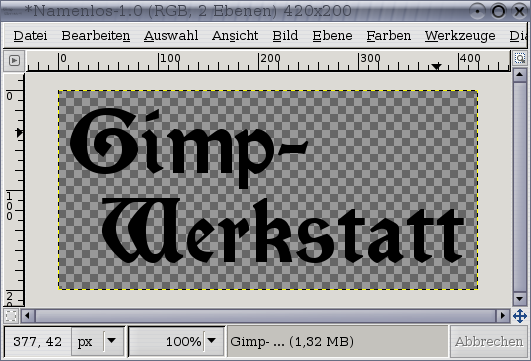Click the Abbrechen button
The width and height of the screenshot is (531, 361).
[489, 342]
